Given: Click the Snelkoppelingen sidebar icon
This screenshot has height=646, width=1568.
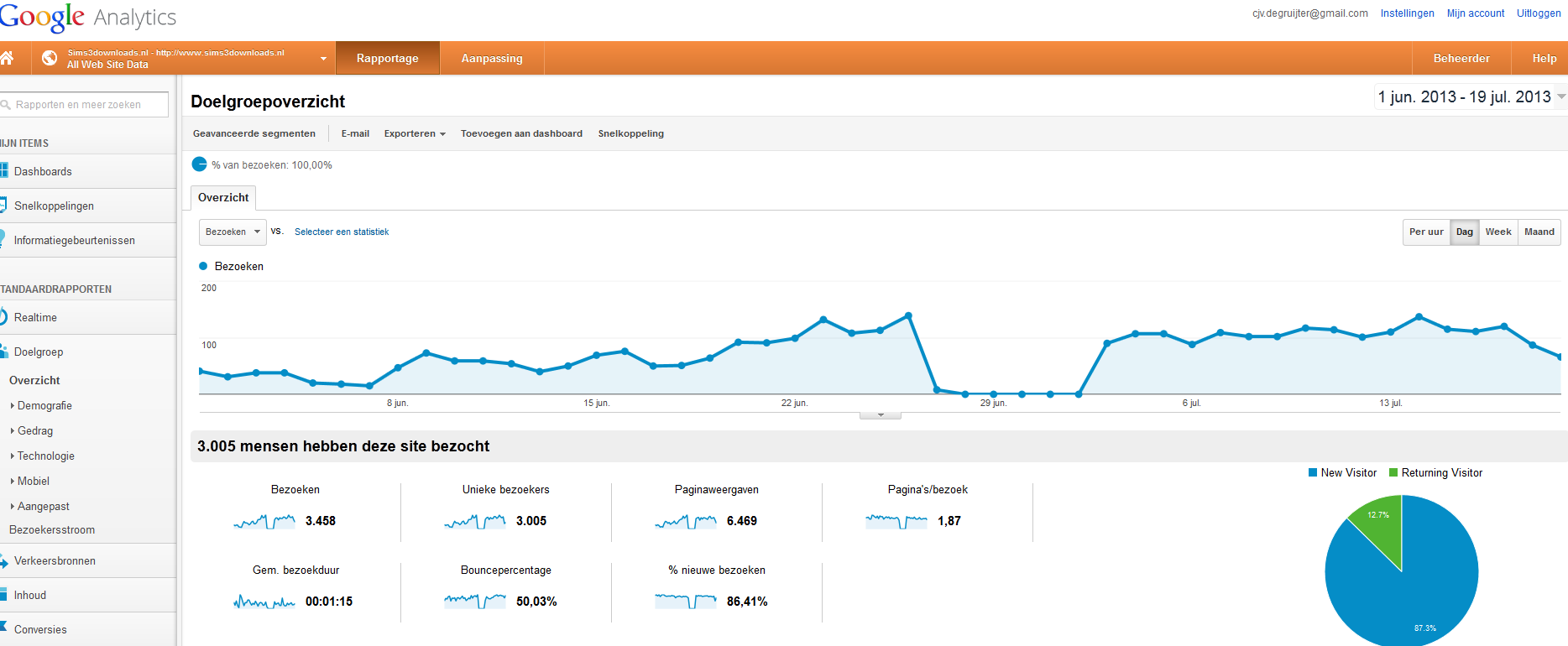Looking at the screenshot, I should coord(4,206).
